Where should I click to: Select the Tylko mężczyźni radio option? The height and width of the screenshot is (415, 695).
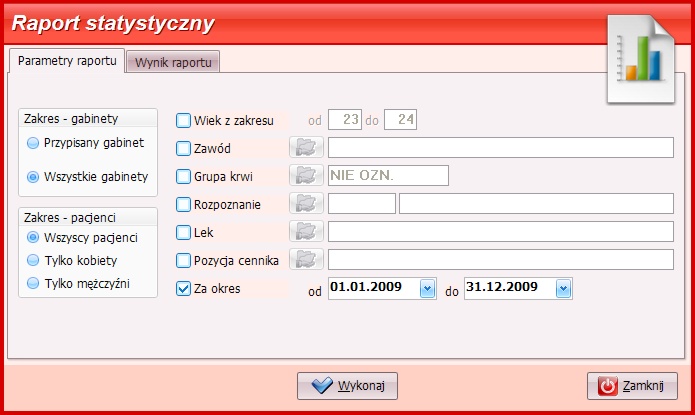tap(34, 283)
